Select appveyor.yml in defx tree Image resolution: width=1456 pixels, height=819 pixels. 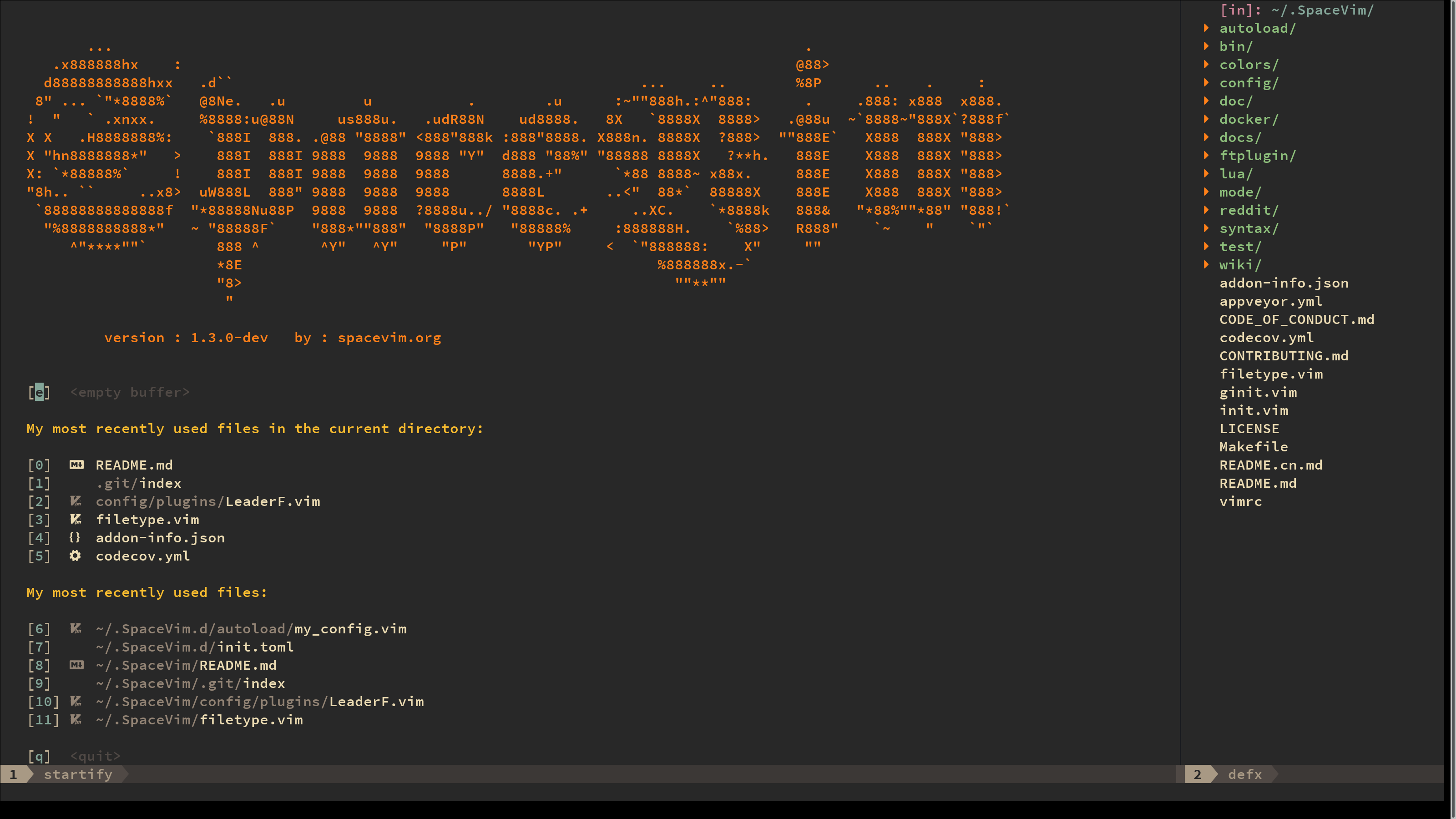click(x=1271, y=301)
